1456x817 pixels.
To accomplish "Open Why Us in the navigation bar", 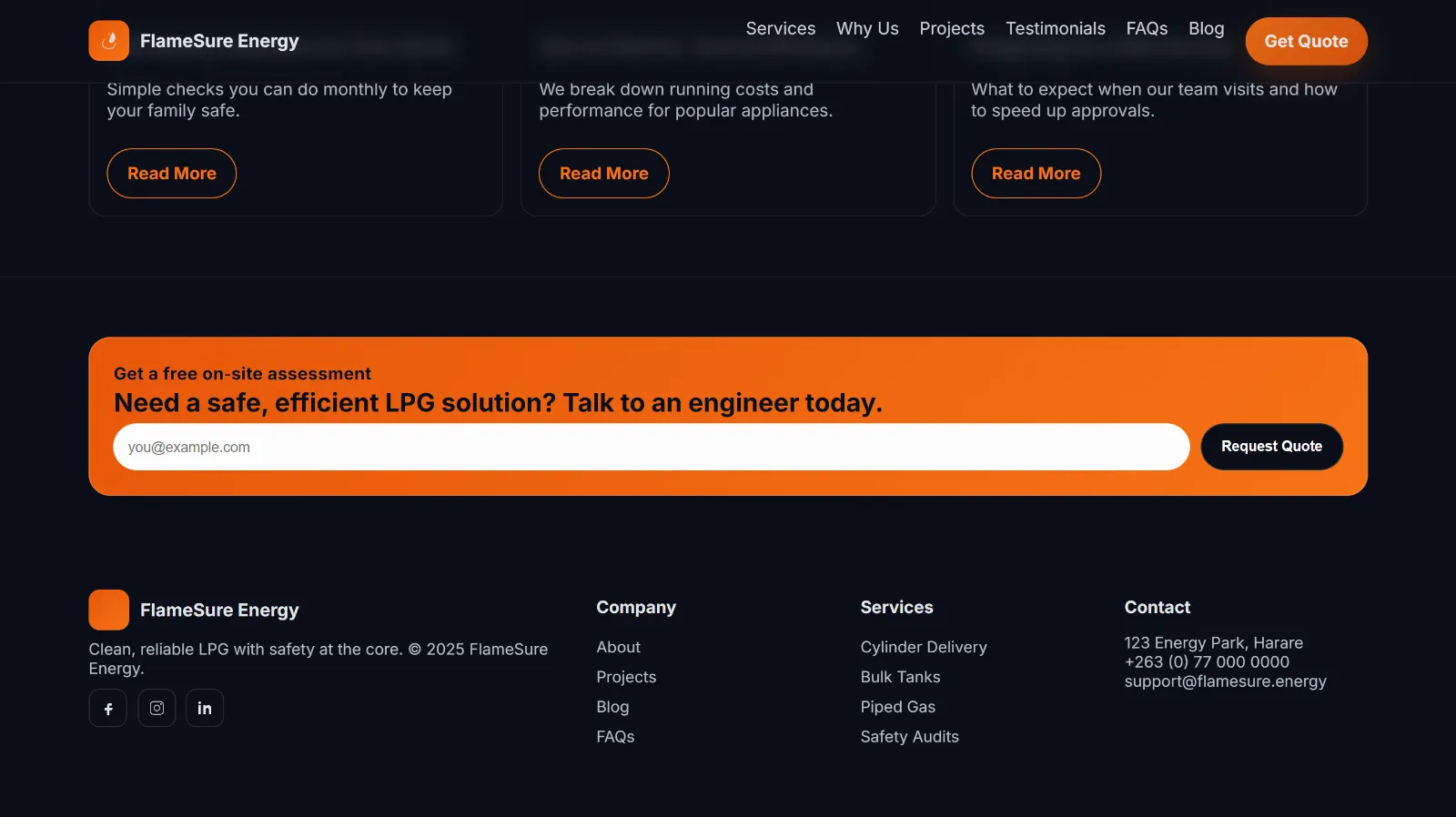I will (x=866, y=28).
